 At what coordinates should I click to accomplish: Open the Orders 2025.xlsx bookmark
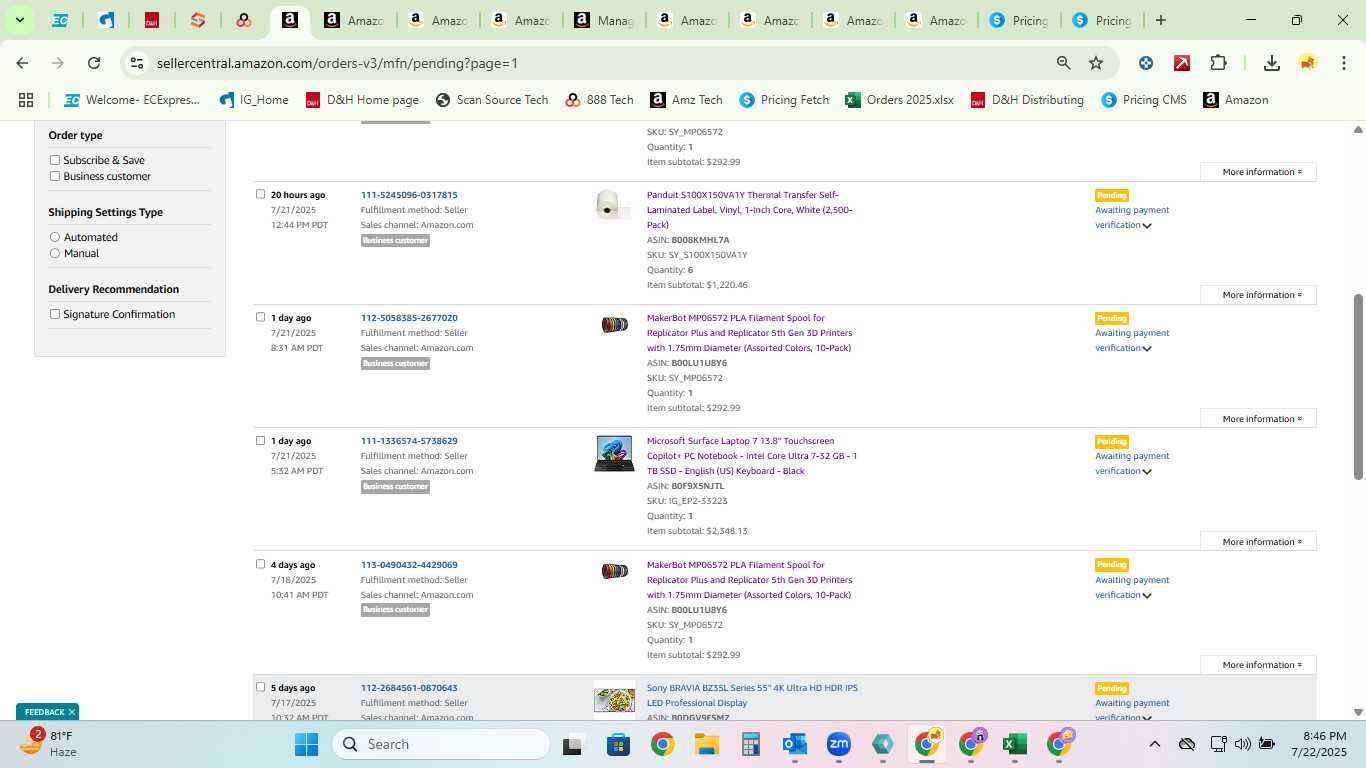899,100
